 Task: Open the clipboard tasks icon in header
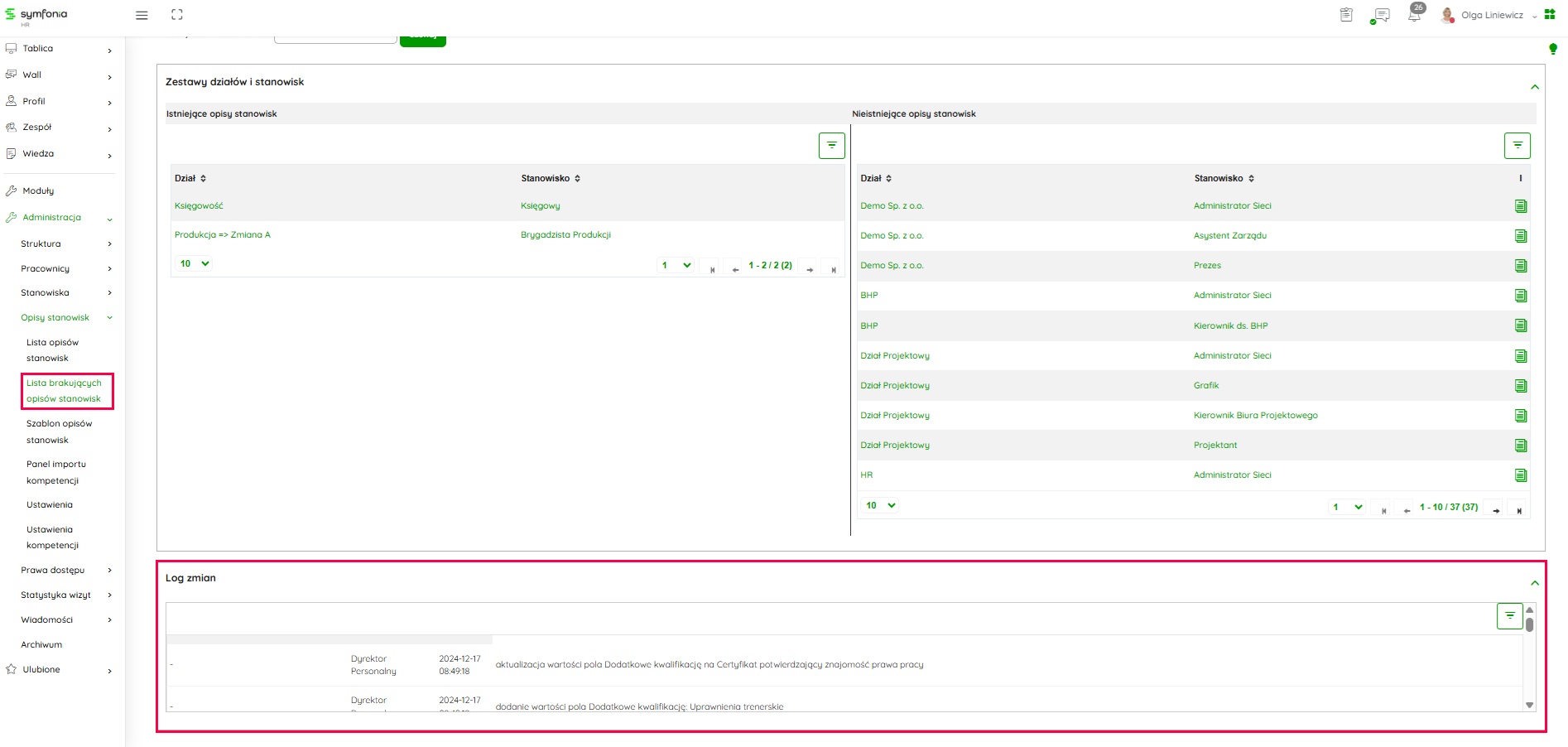click(x=1346, y=15)
